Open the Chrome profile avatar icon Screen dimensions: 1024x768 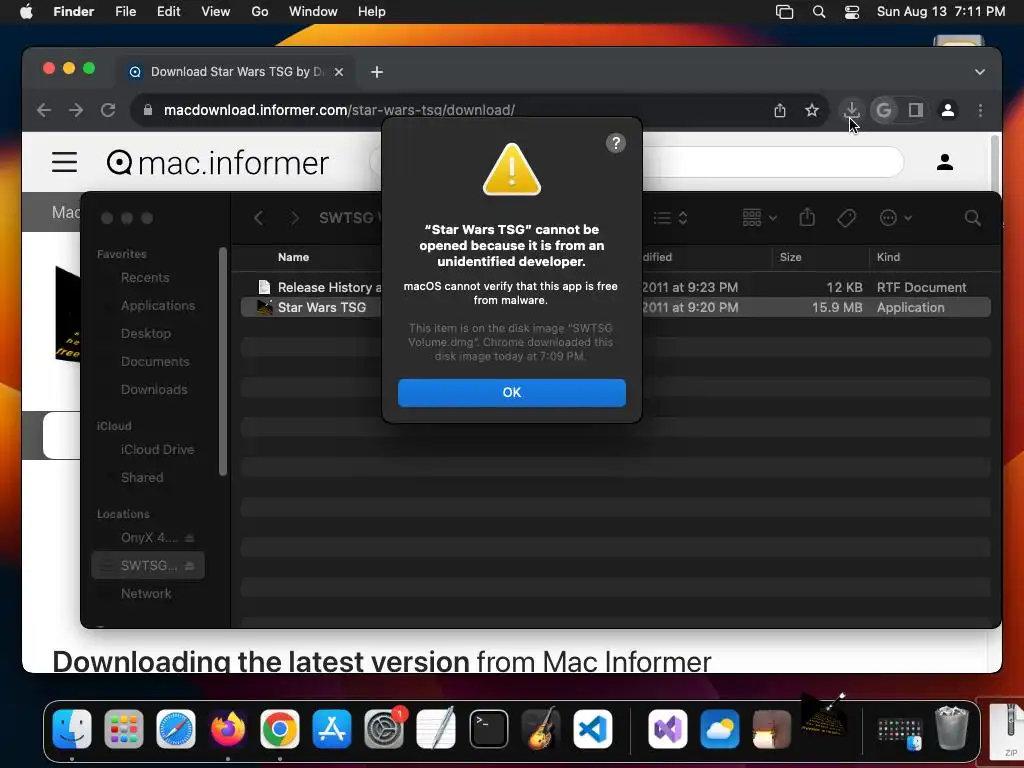pos(948,110)
